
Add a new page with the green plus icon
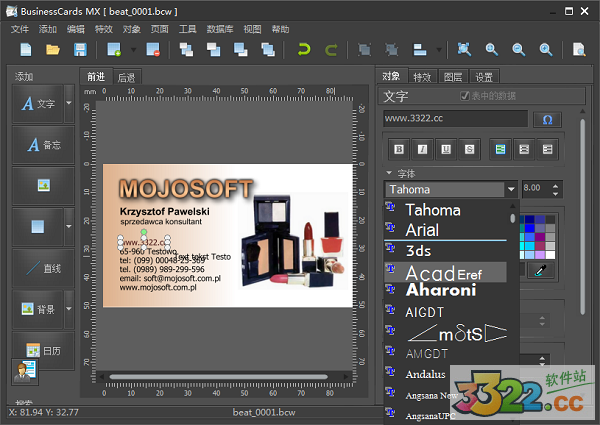tap(114, 50)
